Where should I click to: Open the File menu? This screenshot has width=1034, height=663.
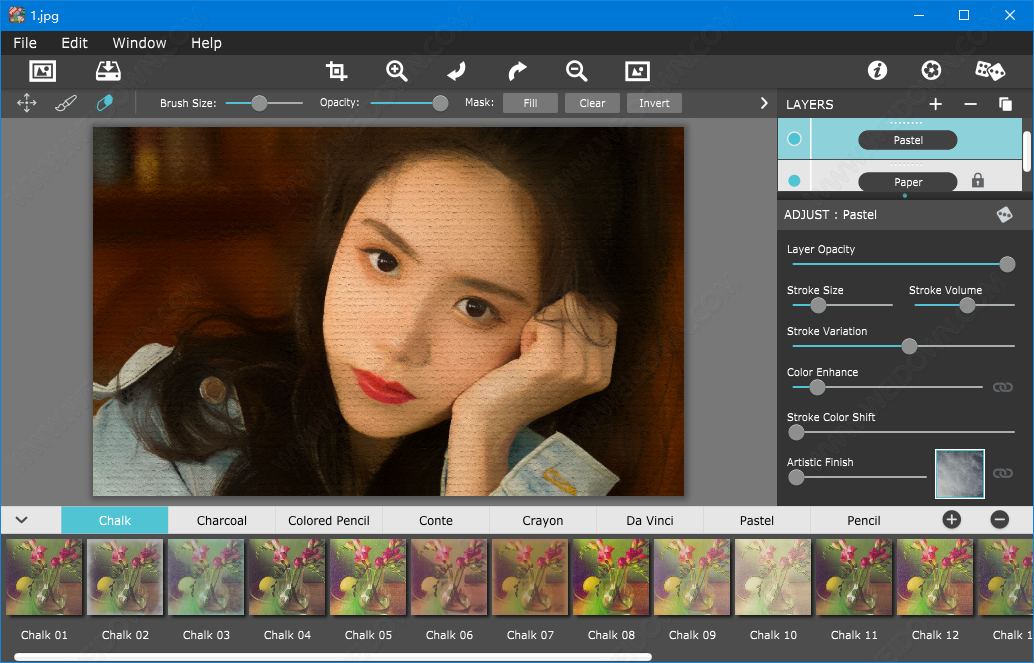[x=25, y=43]
